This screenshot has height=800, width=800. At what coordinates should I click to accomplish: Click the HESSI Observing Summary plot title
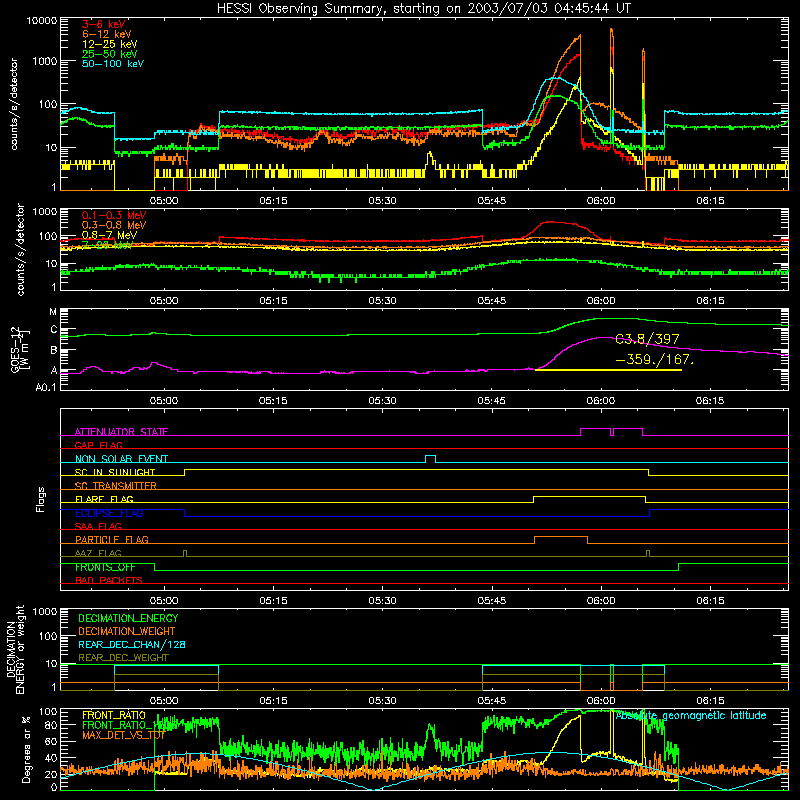[x=423, y=8]
